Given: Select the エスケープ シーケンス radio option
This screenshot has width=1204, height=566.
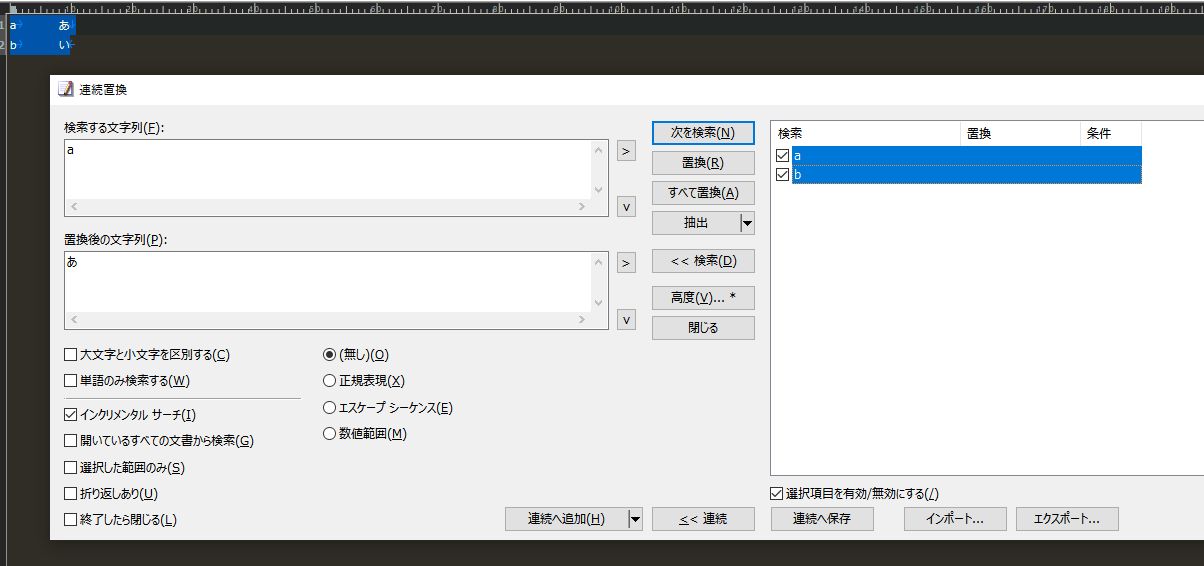Looking at the screenshot, I should click(329, 408).
